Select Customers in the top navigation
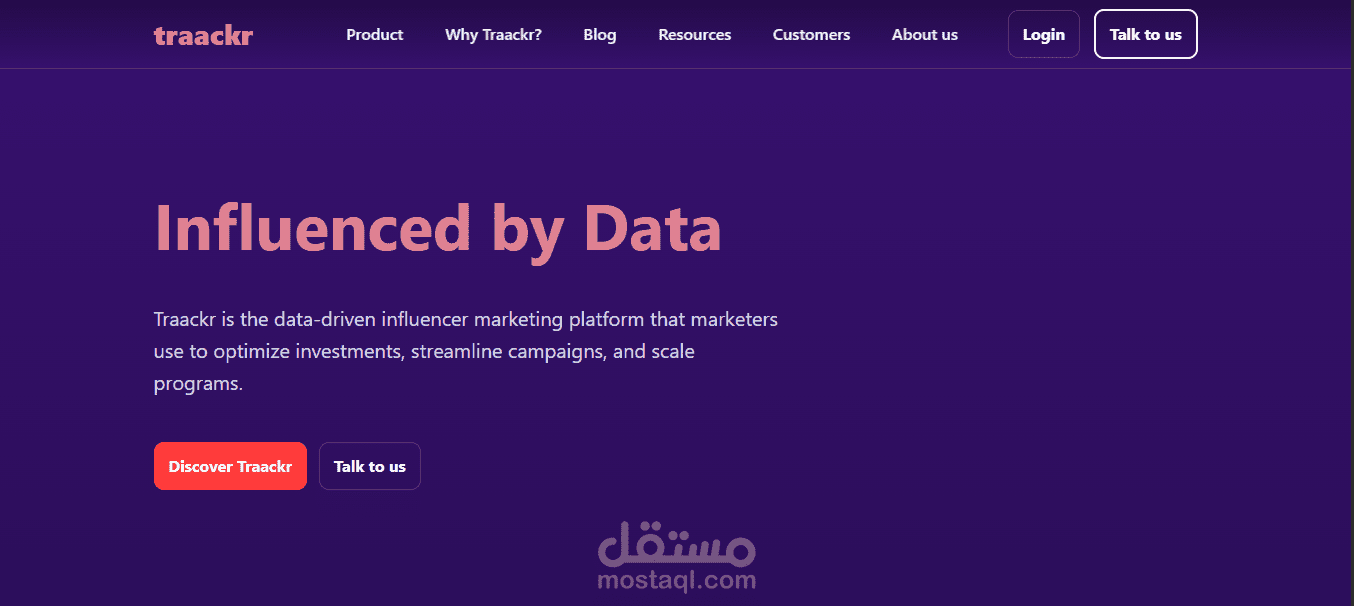 click(x=811, y=35)
